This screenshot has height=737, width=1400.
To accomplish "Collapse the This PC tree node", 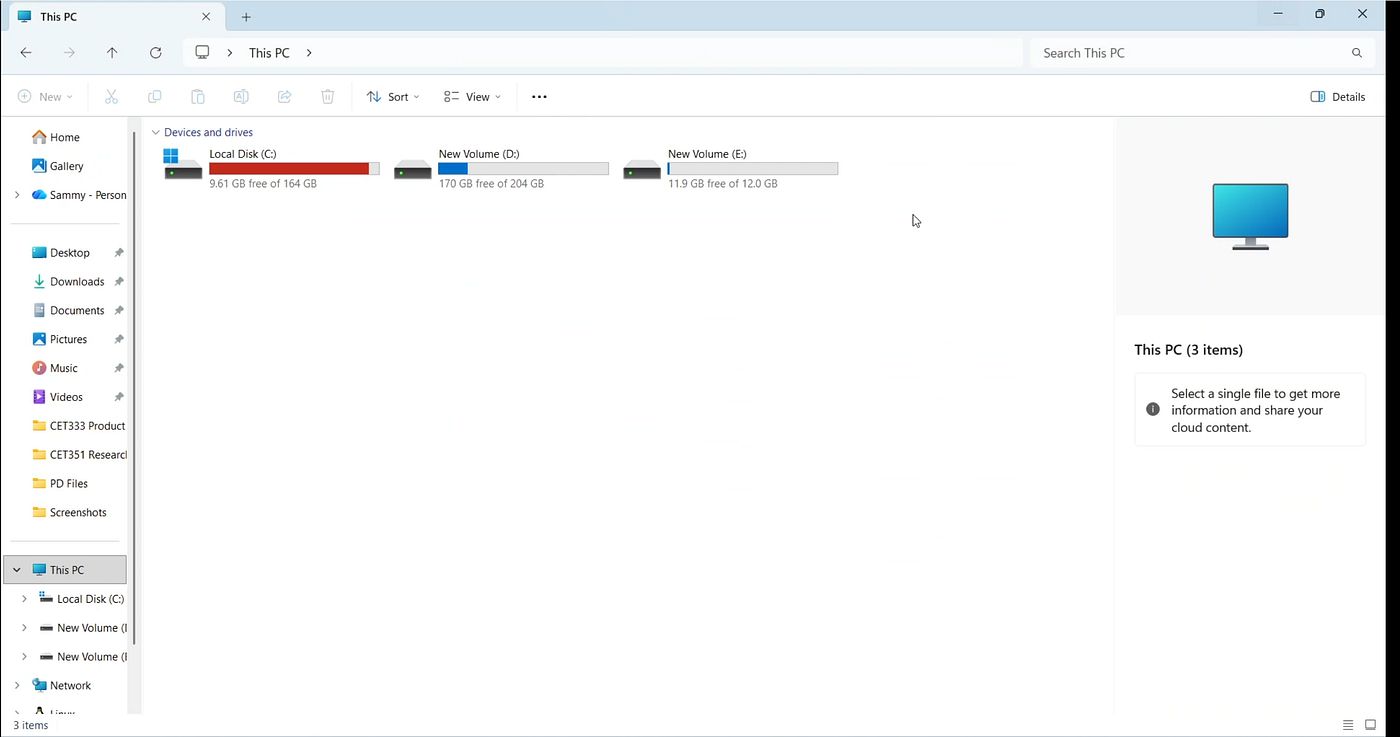I will (x=17, y=570).
